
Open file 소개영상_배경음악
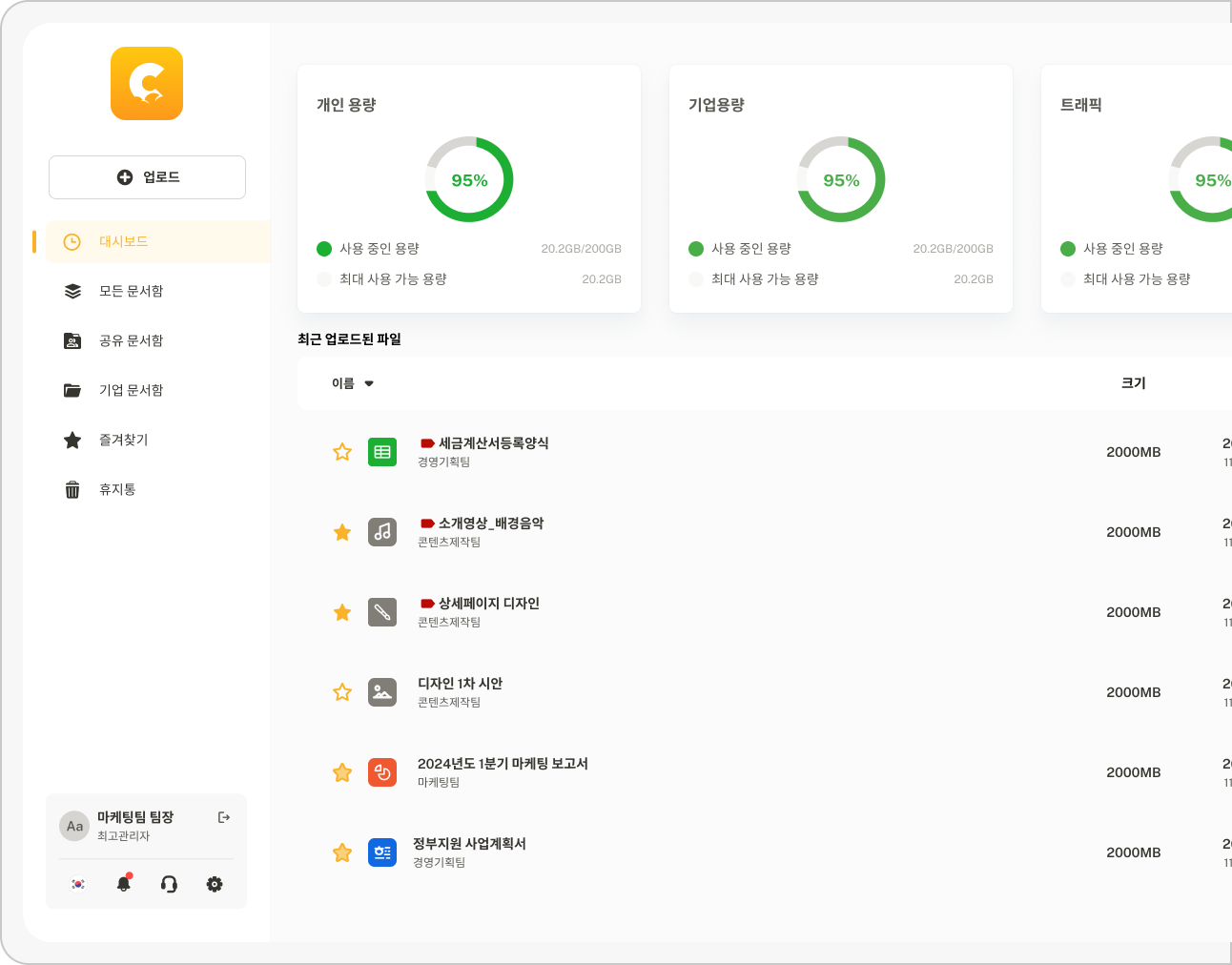point(491,524)
